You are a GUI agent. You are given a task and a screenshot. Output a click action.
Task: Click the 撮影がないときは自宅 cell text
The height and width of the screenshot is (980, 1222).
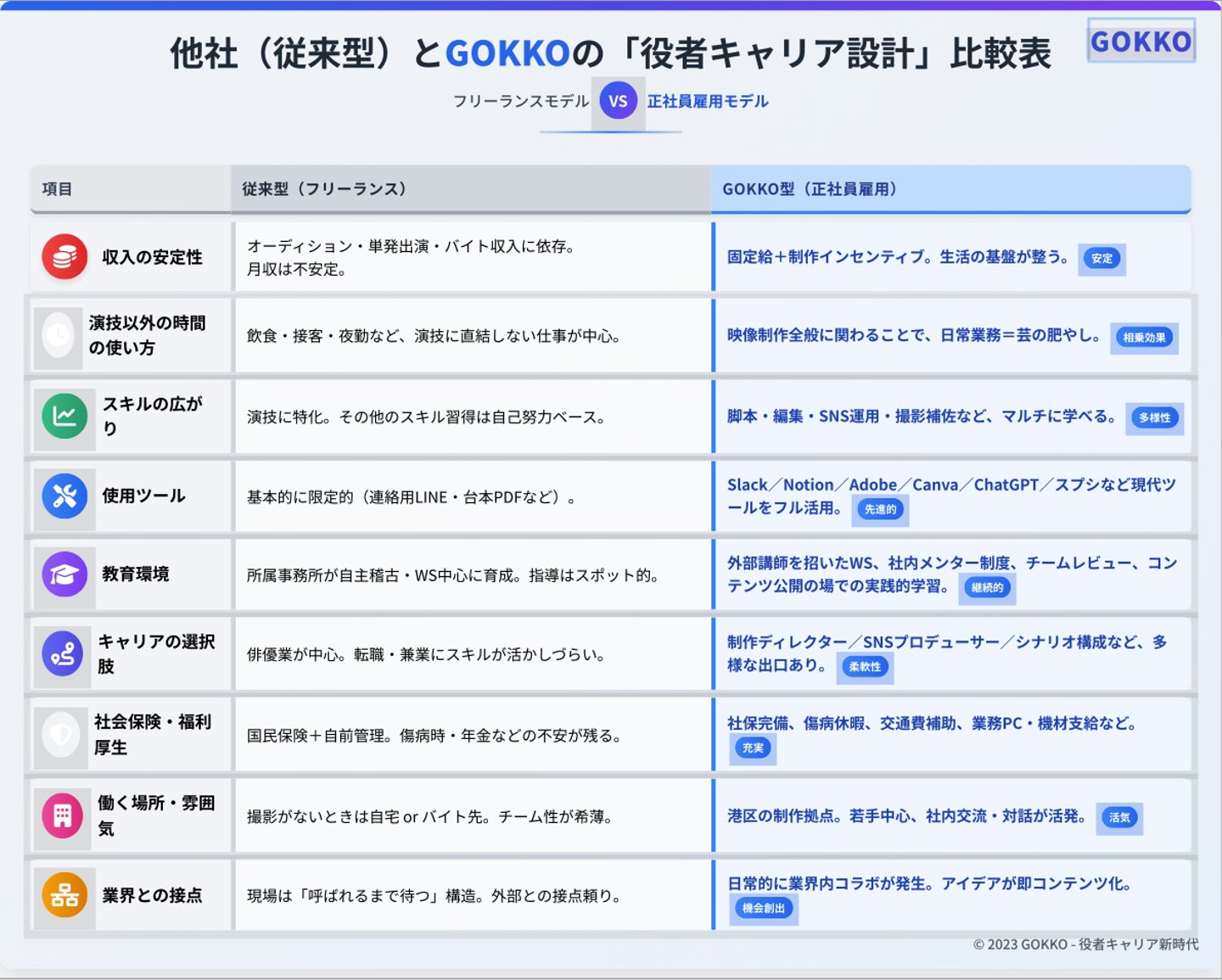pyautogui.click(x=430, y=816)
